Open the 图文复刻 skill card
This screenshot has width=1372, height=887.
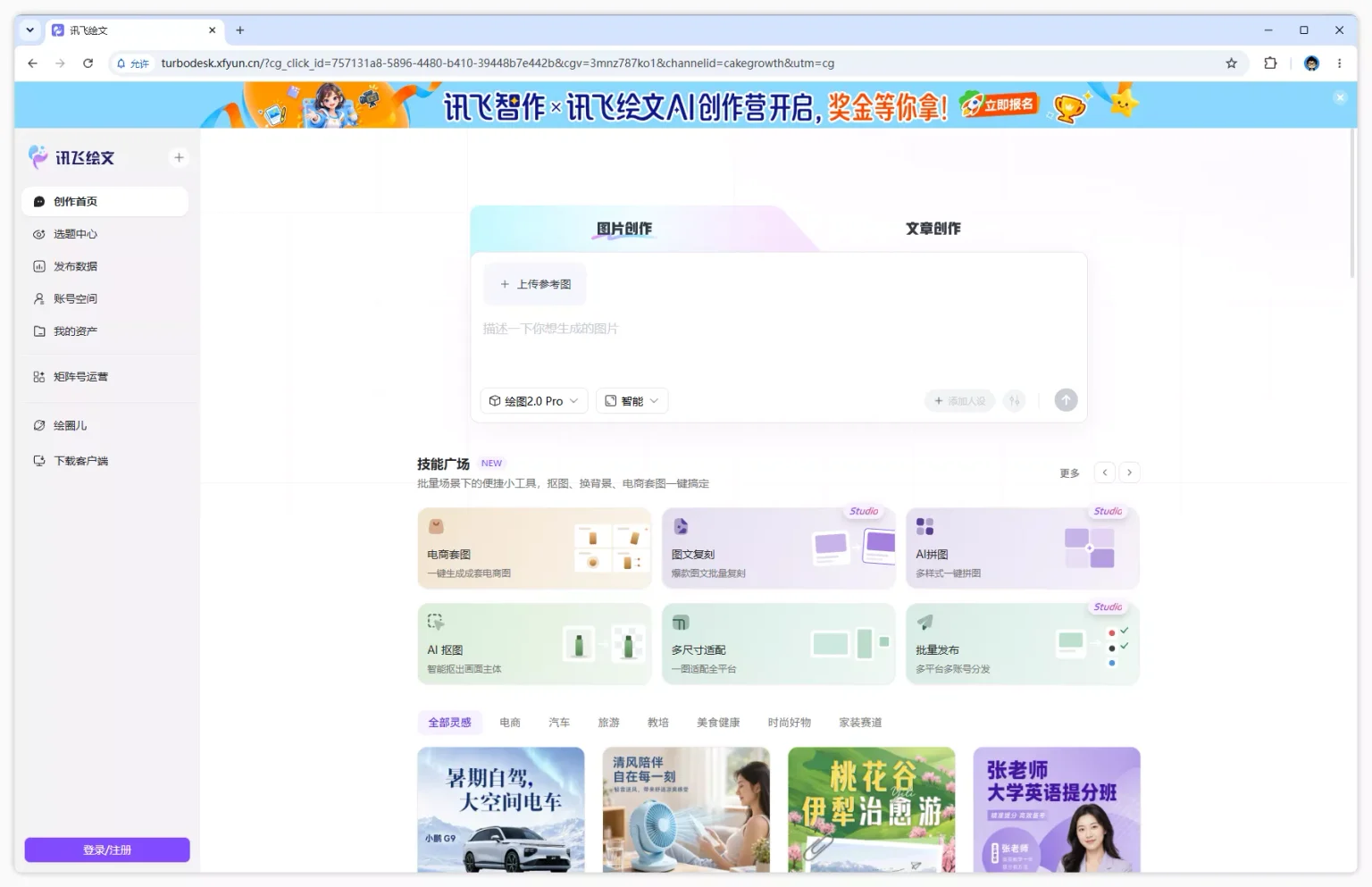pos(778,548)
